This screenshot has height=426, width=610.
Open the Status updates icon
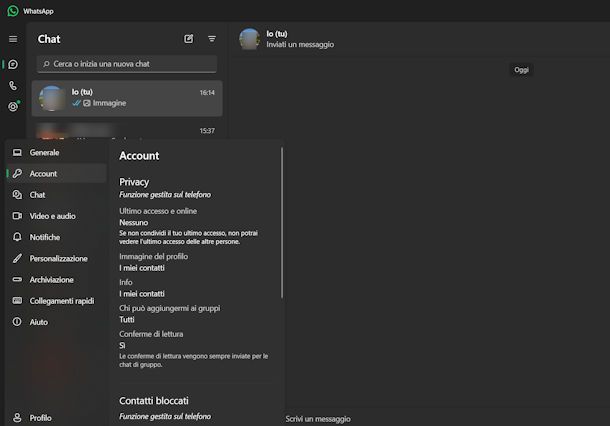[13, 106]
